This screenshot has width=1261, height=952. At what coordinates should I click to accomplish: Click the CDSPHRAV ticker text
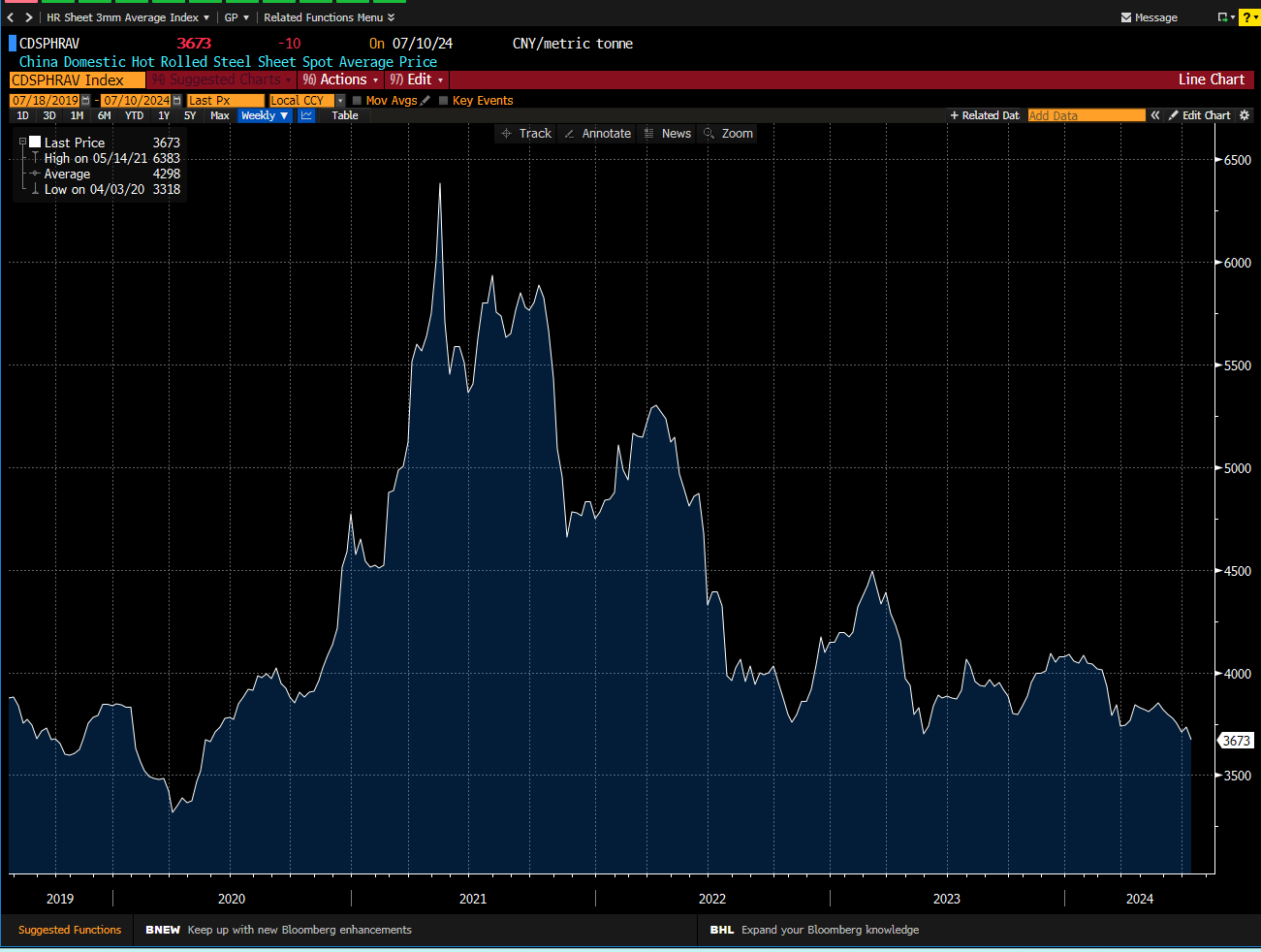coord(49,44)
